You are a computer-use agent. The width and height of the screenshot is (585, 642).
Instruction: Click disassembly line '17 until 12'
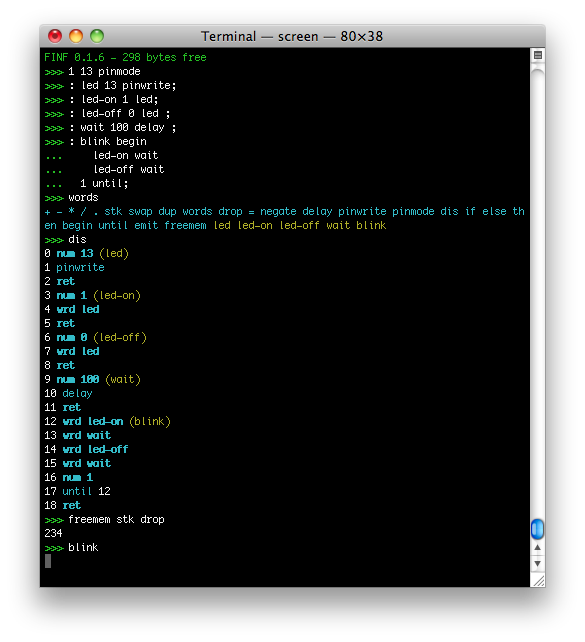(77, 492)
